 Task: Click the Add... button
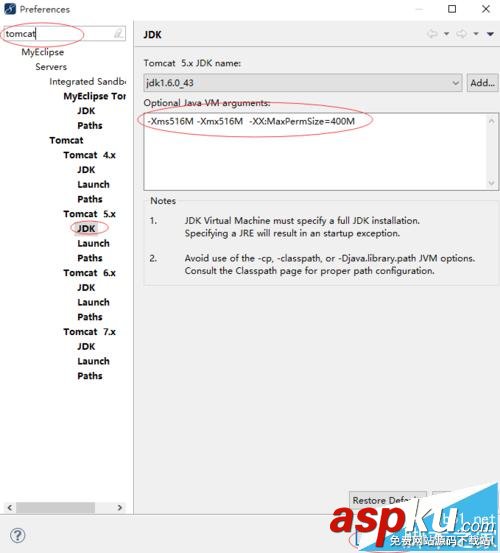[482, 83]
